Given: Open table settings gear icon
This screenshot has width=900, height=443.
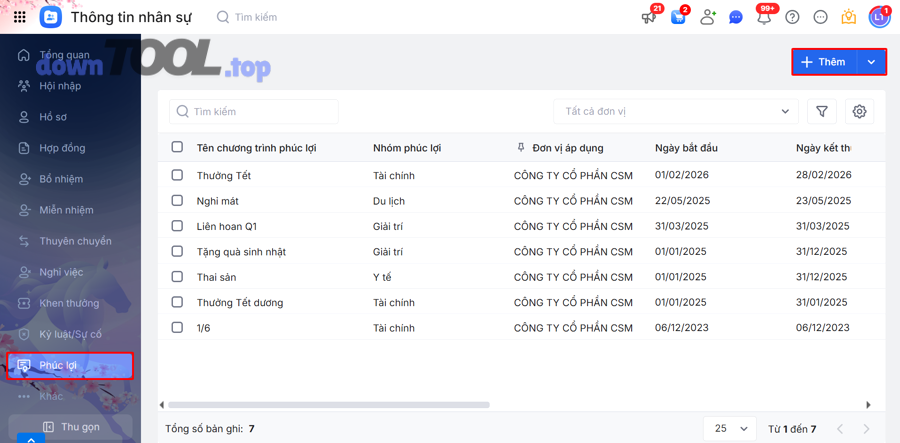Looking at the screenshot, I should pyautogui.click(x=859, y=112).
